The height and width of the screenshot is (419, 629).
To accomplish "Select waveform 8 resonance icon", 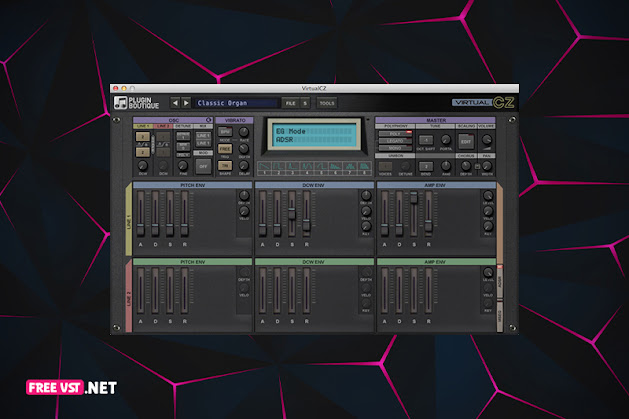I will [x=364, y=168].
